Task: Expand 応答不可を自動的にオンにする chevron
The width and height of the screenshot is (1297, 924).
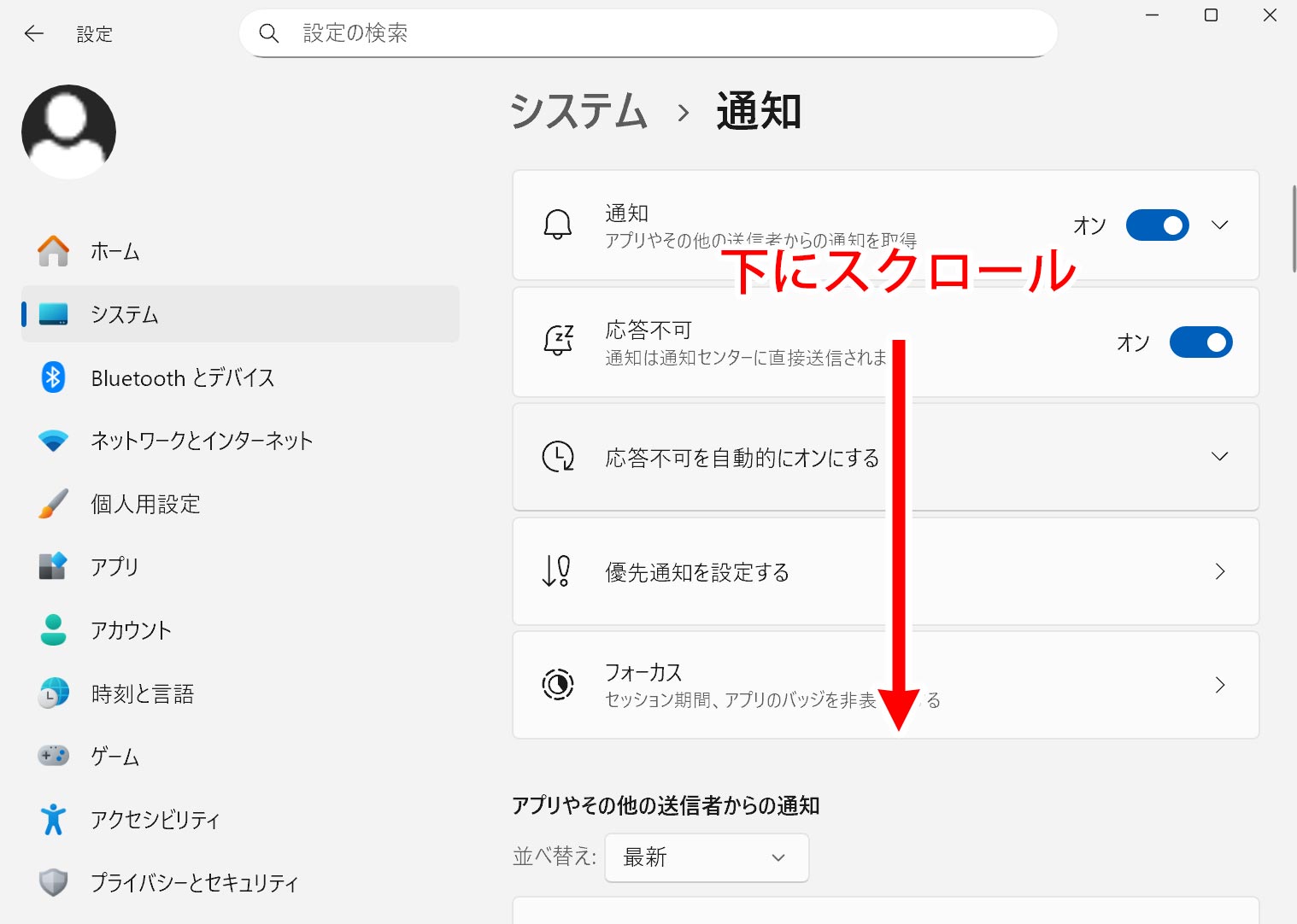Action: pyautogui.click(x=1219, y=457)
